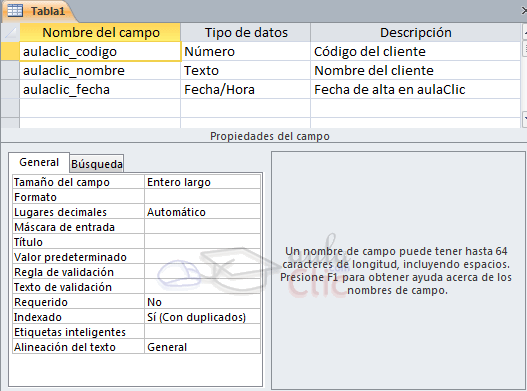
Task: Click the Nombre del campo column header
Action: [x=100, y=33]
